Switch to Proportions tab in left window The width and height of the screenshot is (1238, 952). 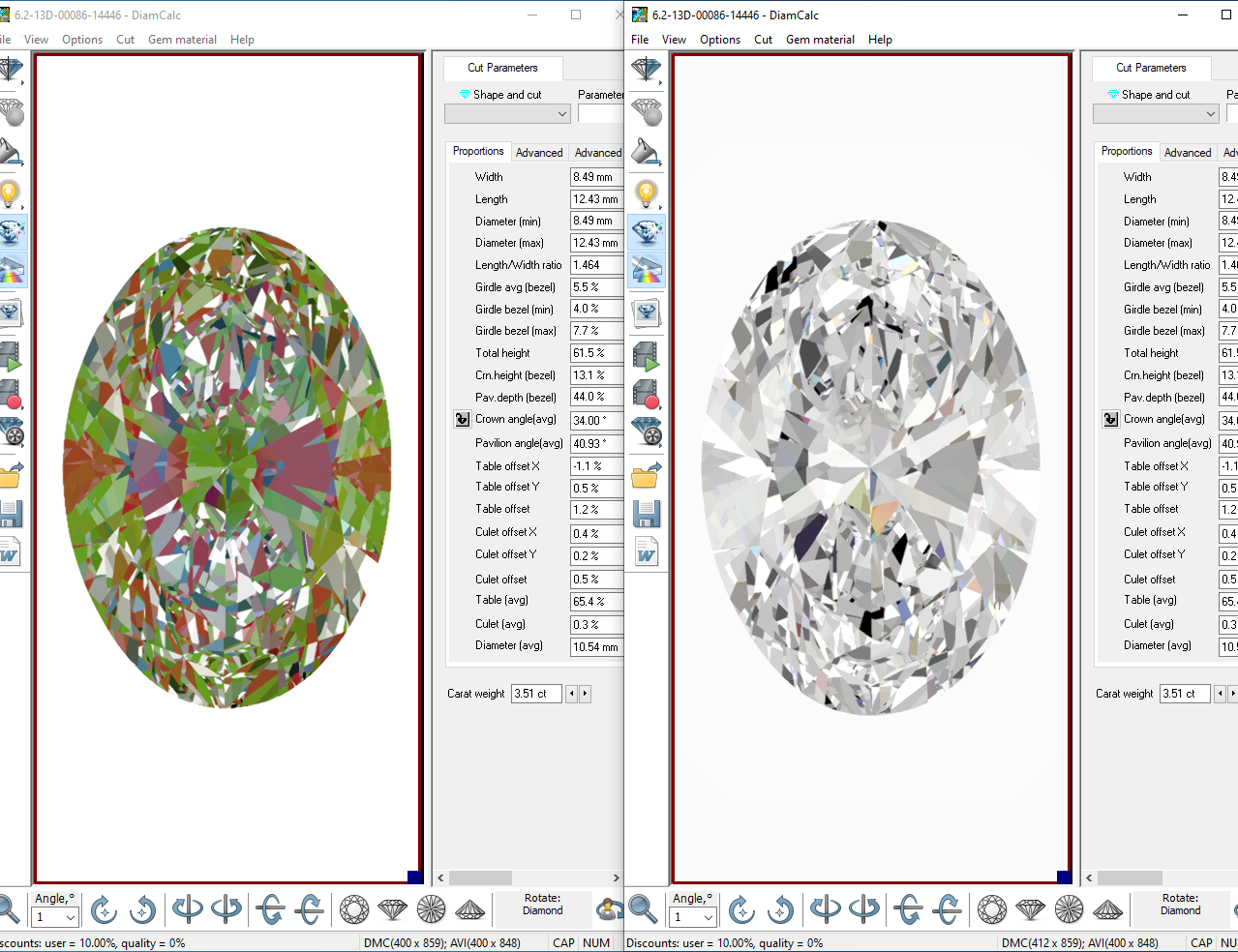pyautogui.click(x=478, y=151)
